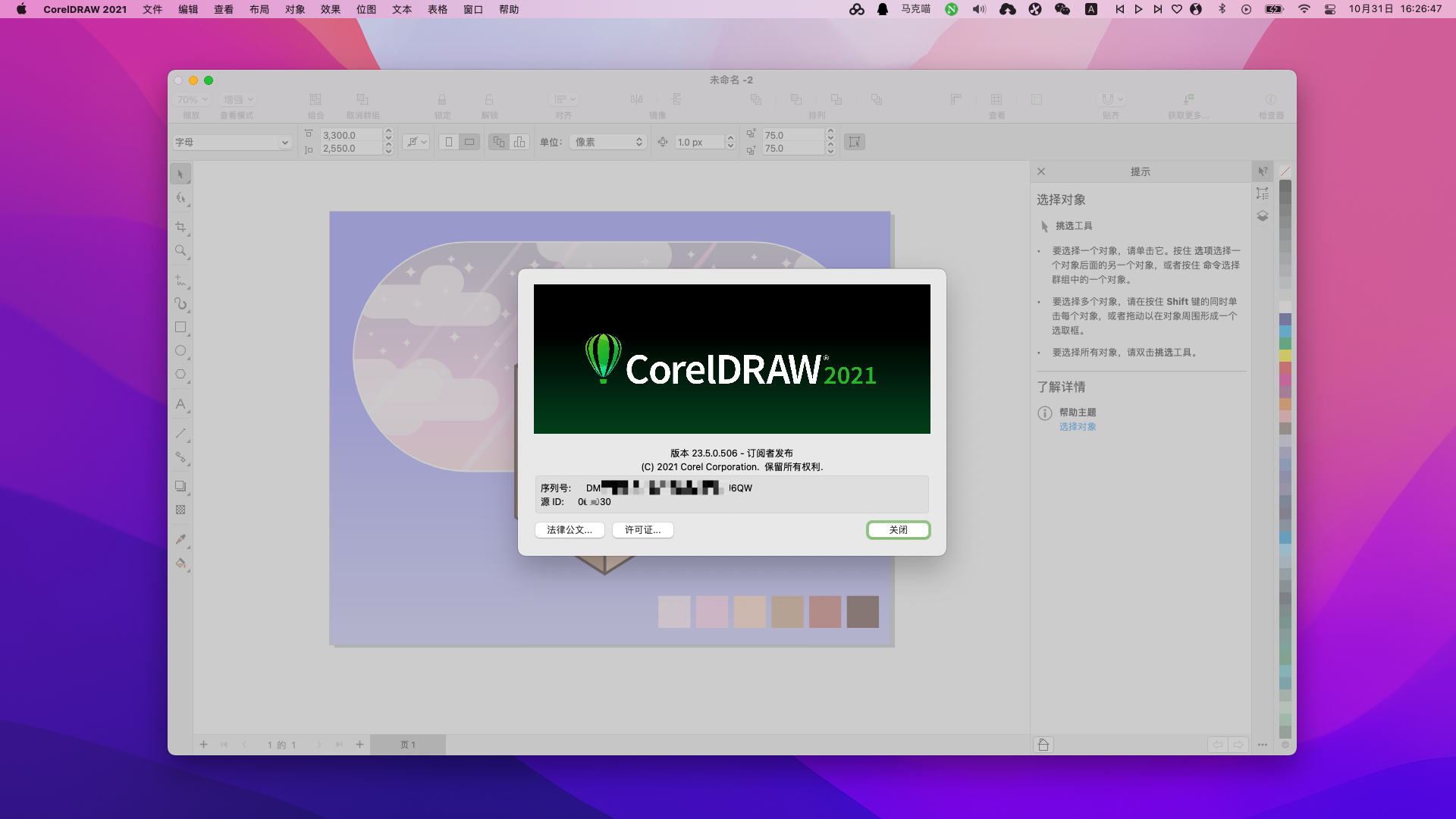Open the 单位 像素 units dropdown
Viewport: 1456px width, 819px height.
tap(608, 142)
